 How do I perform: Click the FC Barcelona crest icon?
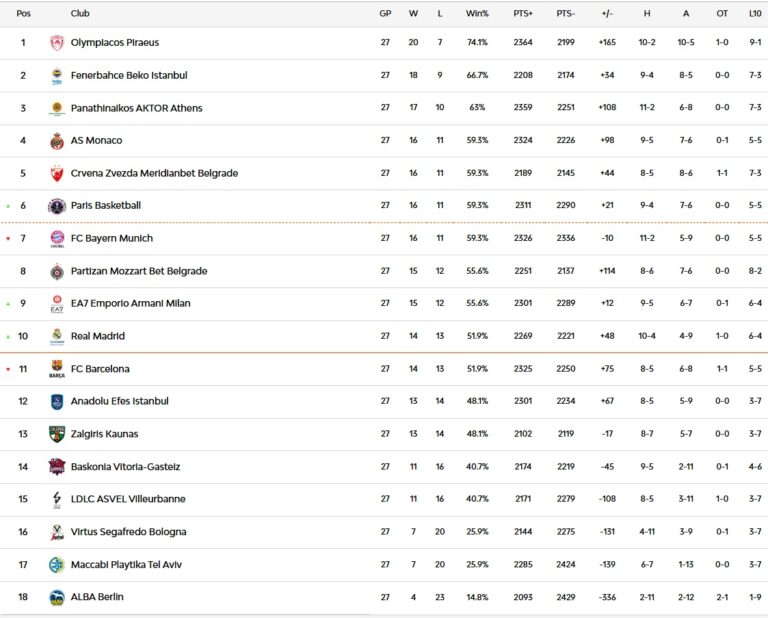point(57,369)
